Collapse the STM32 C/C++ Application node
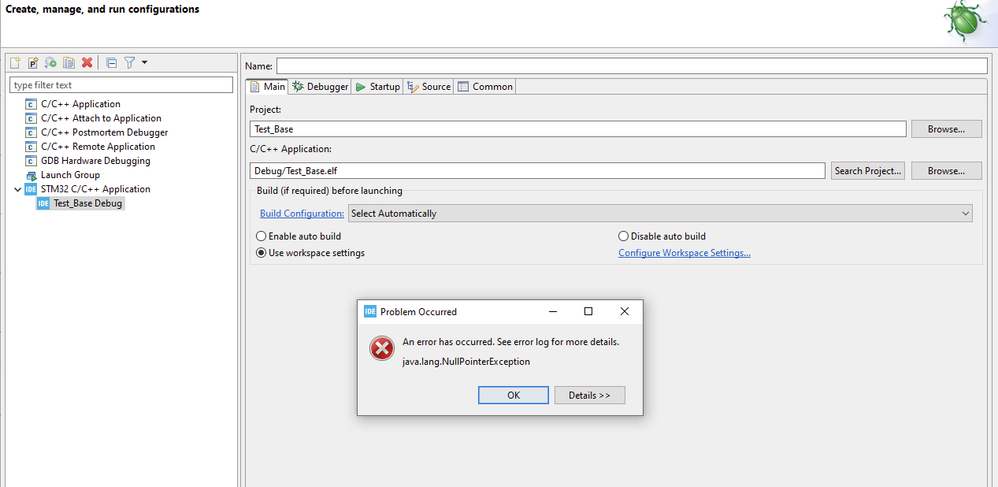This screenshot has width=998, height=487. pos(16,189)
